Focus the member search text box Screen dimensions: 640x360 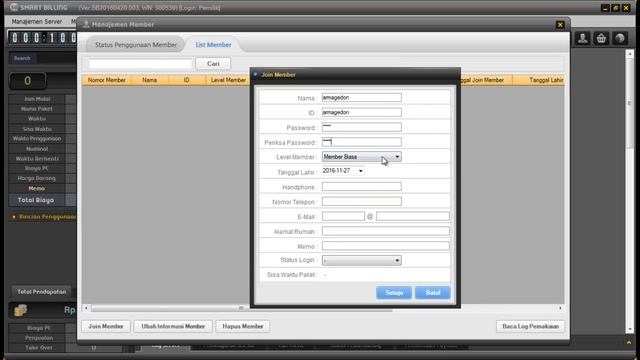[x=140, y=64]
